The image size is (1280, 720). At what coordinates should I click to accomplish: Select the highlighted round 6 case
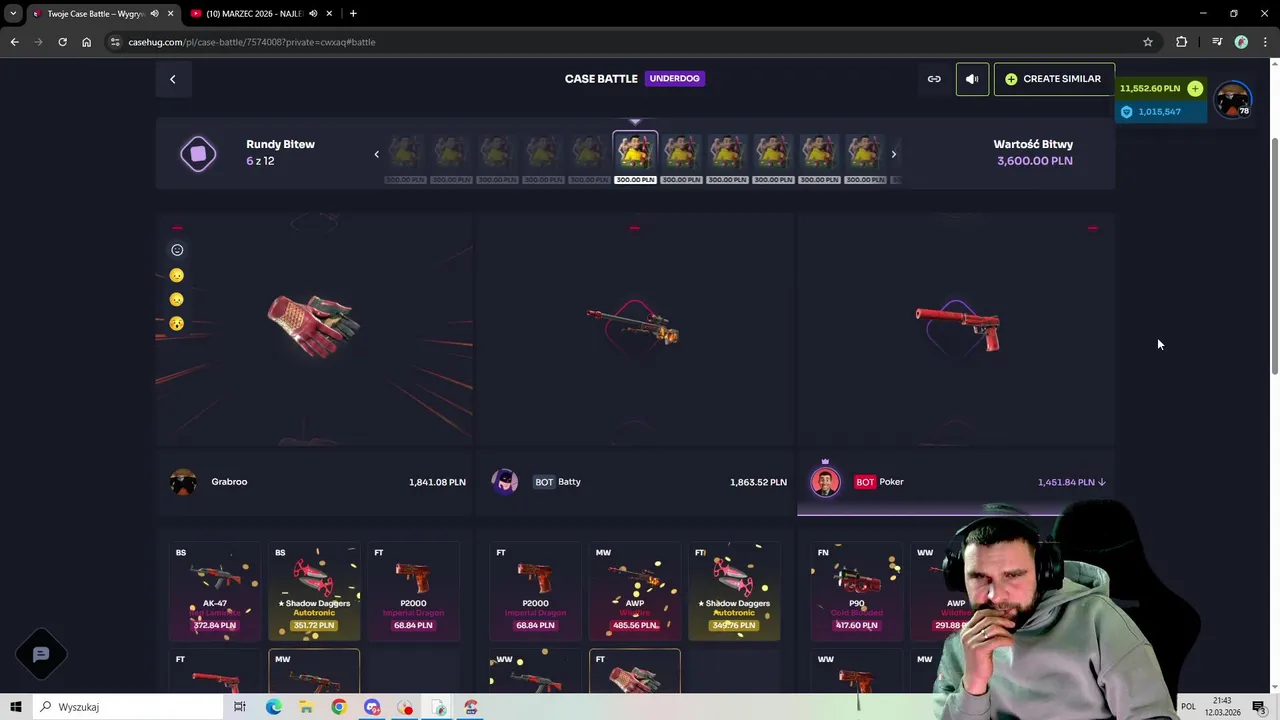(x=635, y=157)
